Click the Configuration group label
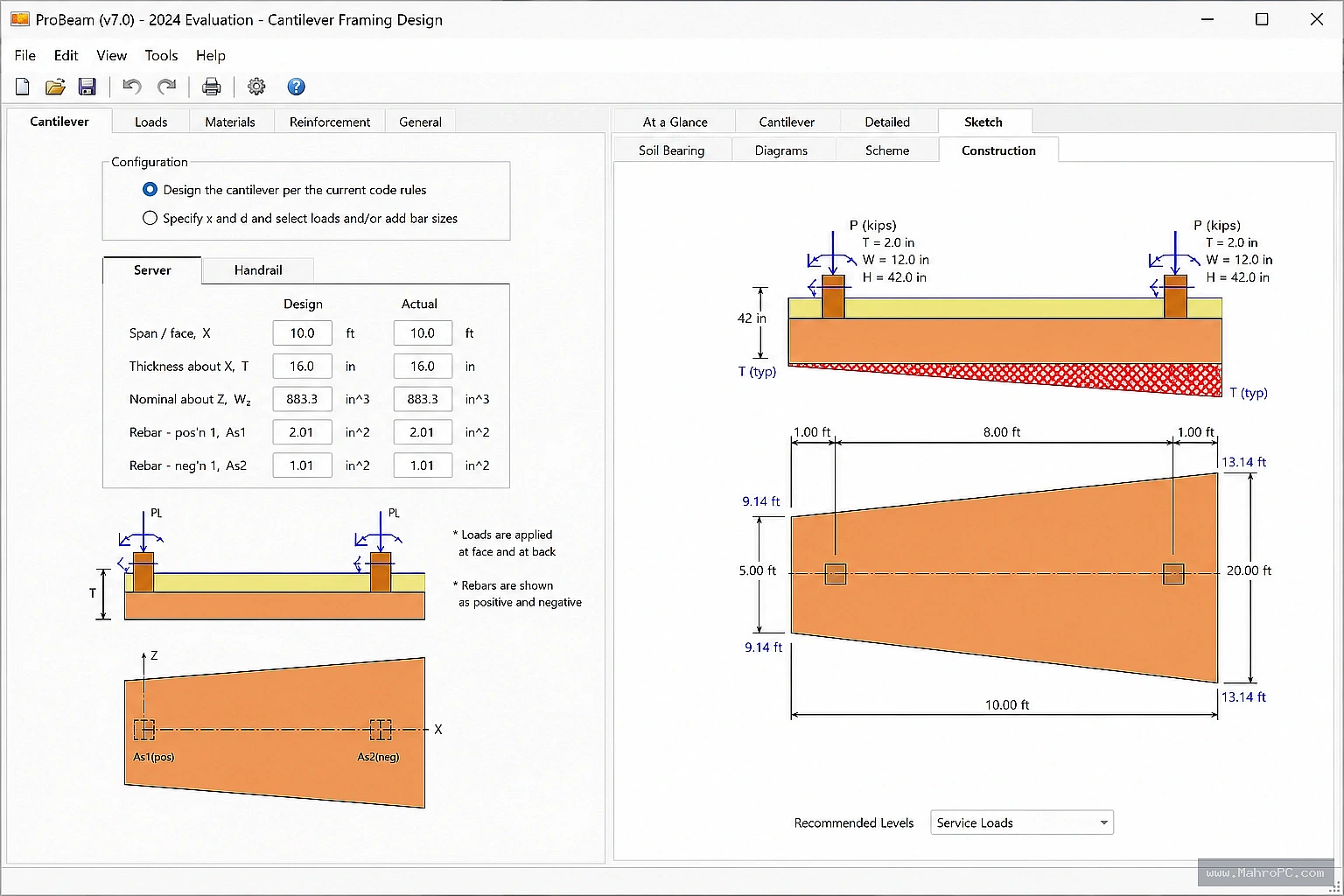The width and height of the screenshot is (1344, 896). coord(150,162)
